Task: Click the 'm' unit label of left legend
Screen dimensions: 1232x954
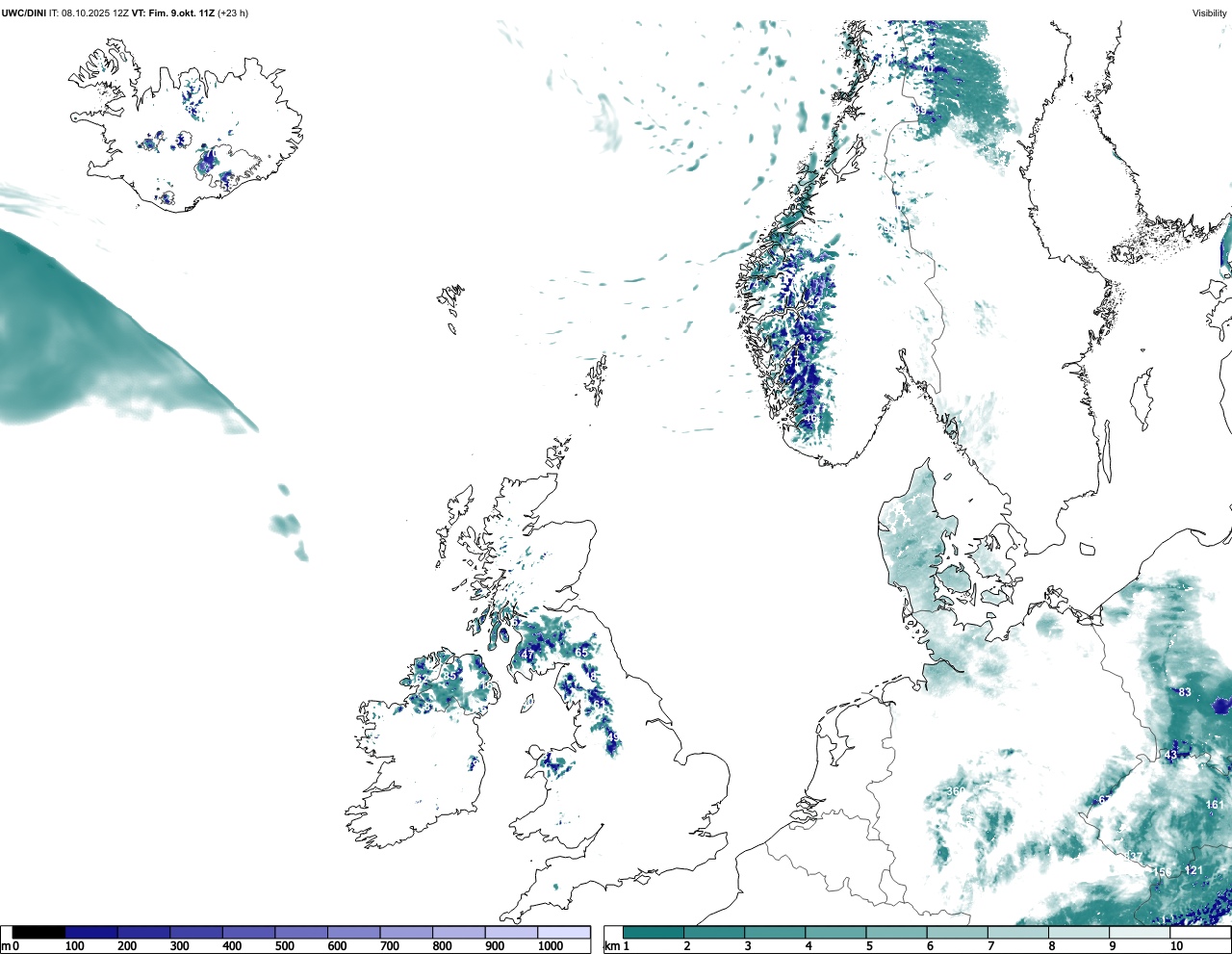Action: [5, 946]
